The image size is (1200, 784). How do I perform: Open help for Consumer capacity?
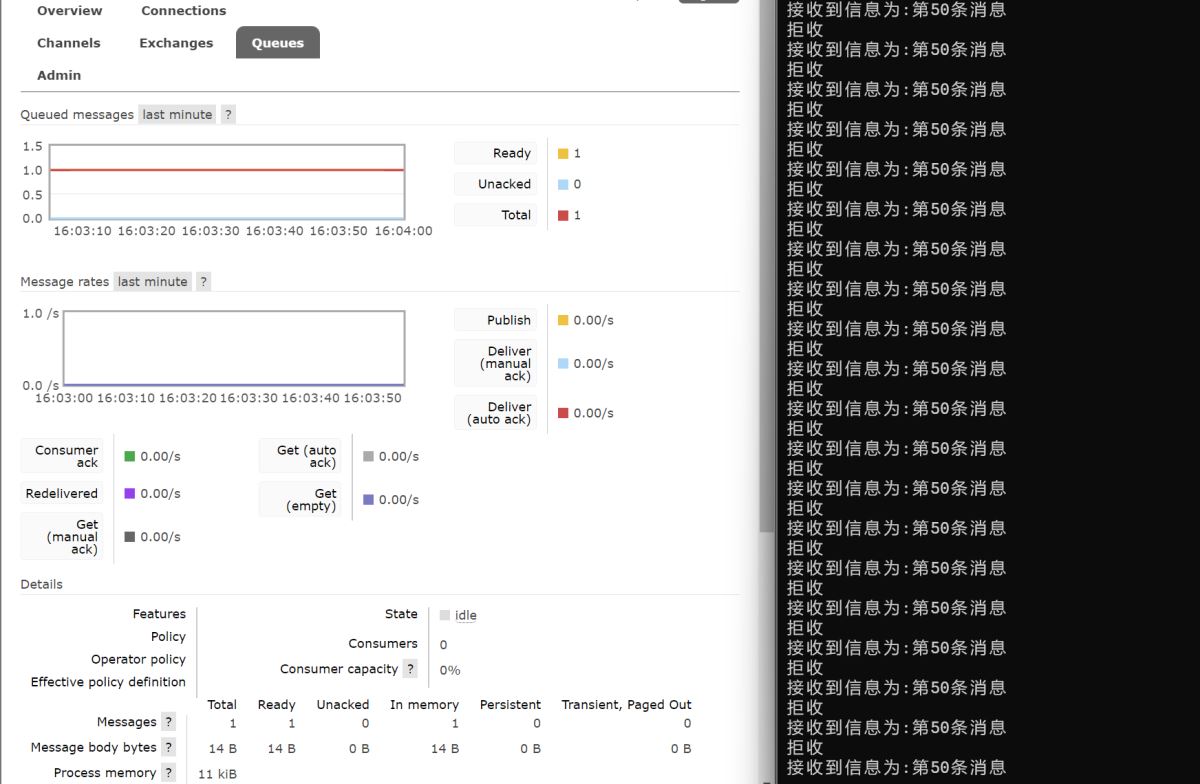[410, 669]
